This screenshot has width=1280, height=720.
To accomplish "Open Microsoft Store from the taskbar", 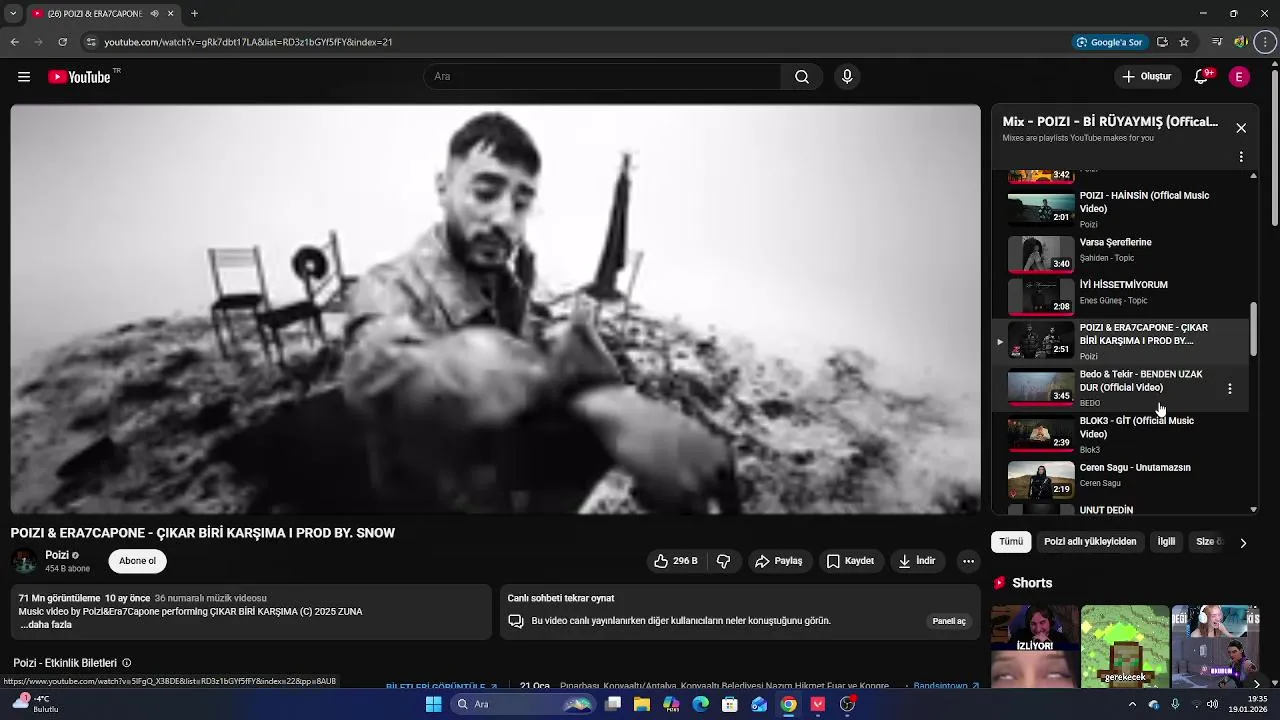I will (730, 704).
